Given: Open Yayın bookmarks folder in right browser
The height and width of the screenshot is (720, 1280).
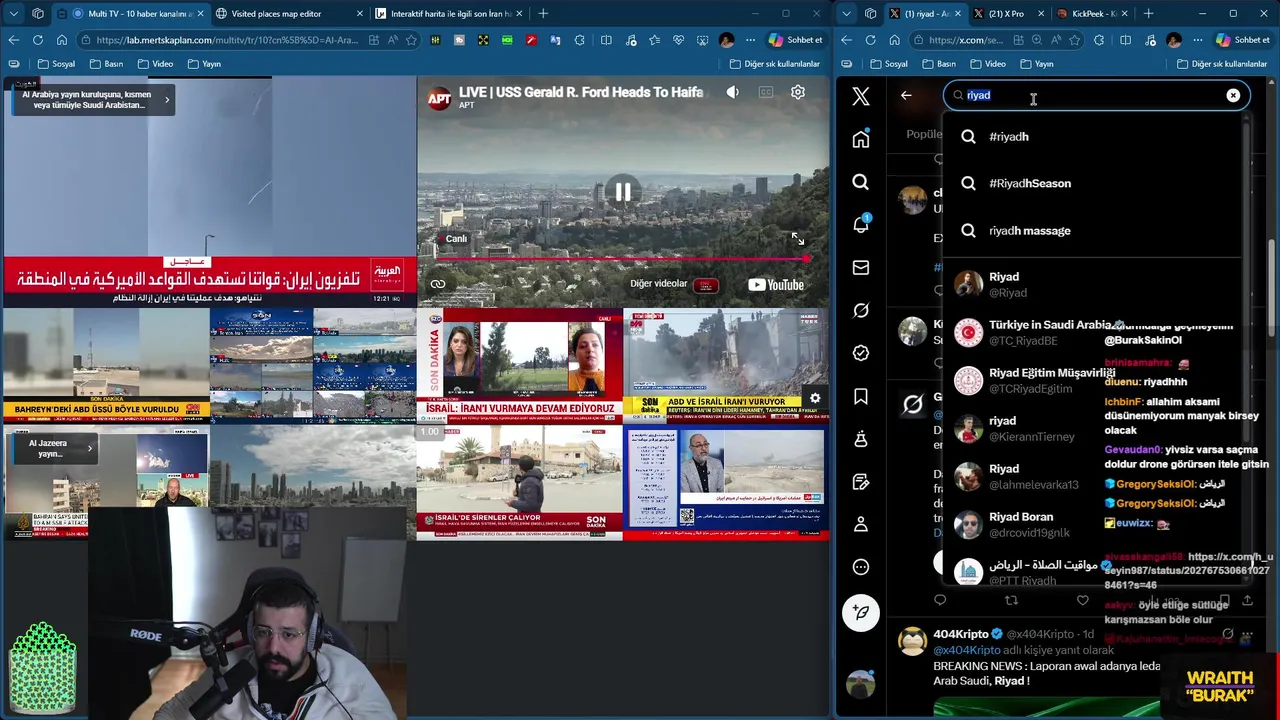Looking at the screenshot, I should pos(1037,64).
